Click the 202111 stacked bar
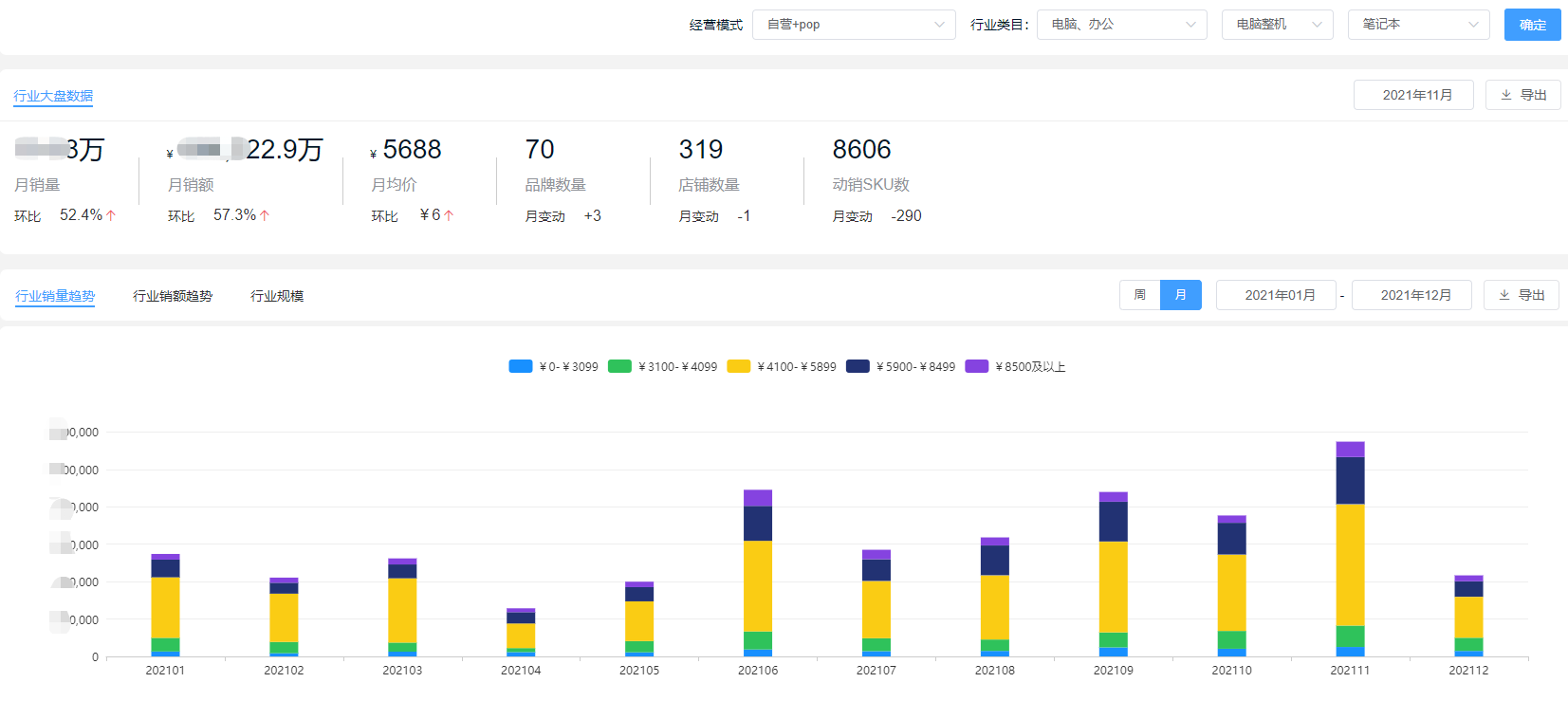The height and width of the screenshot is (701, 1568). point(1350,549)
